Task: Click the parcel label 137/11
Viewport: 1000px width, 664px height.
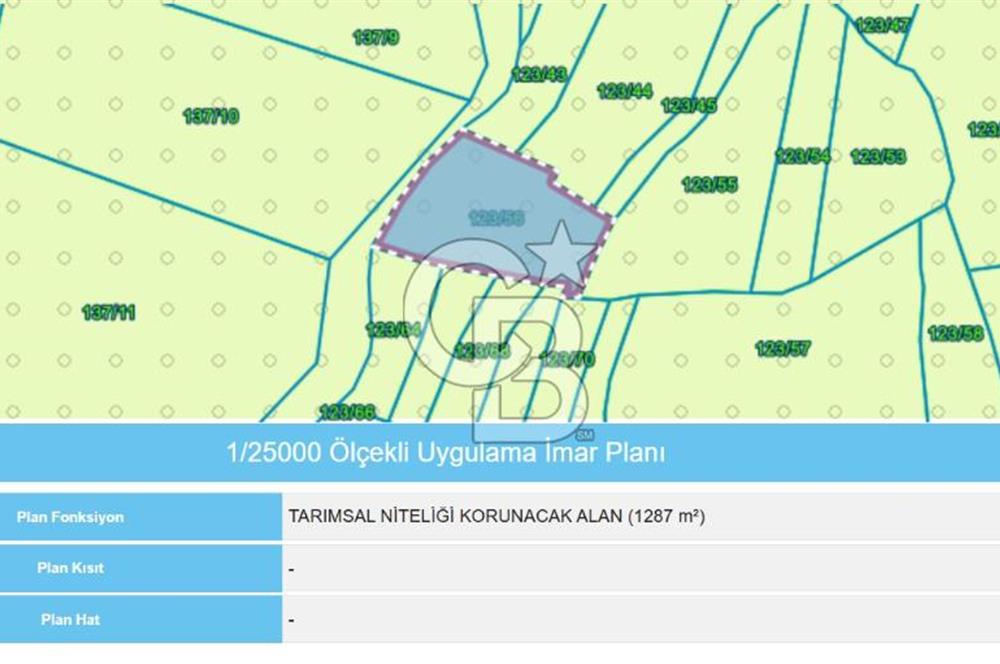Action: click(x=107, y=310)
